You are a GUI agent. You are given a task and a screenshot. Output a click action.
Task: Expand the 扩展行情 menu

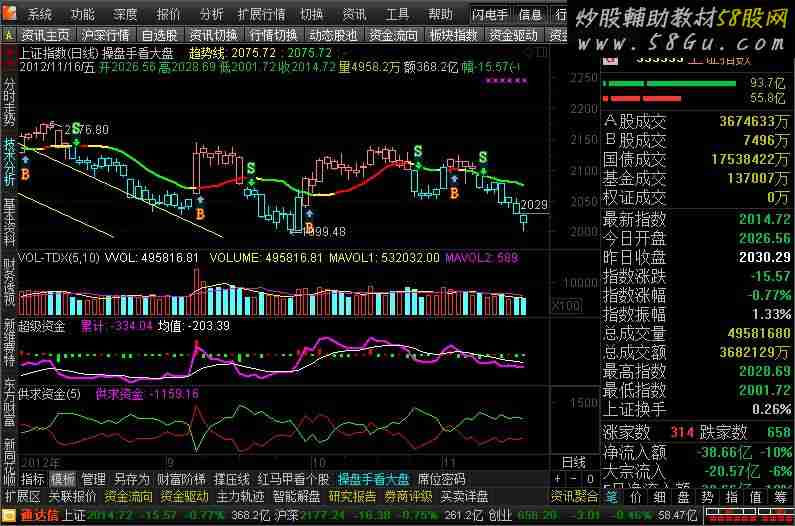click(261, 14)
